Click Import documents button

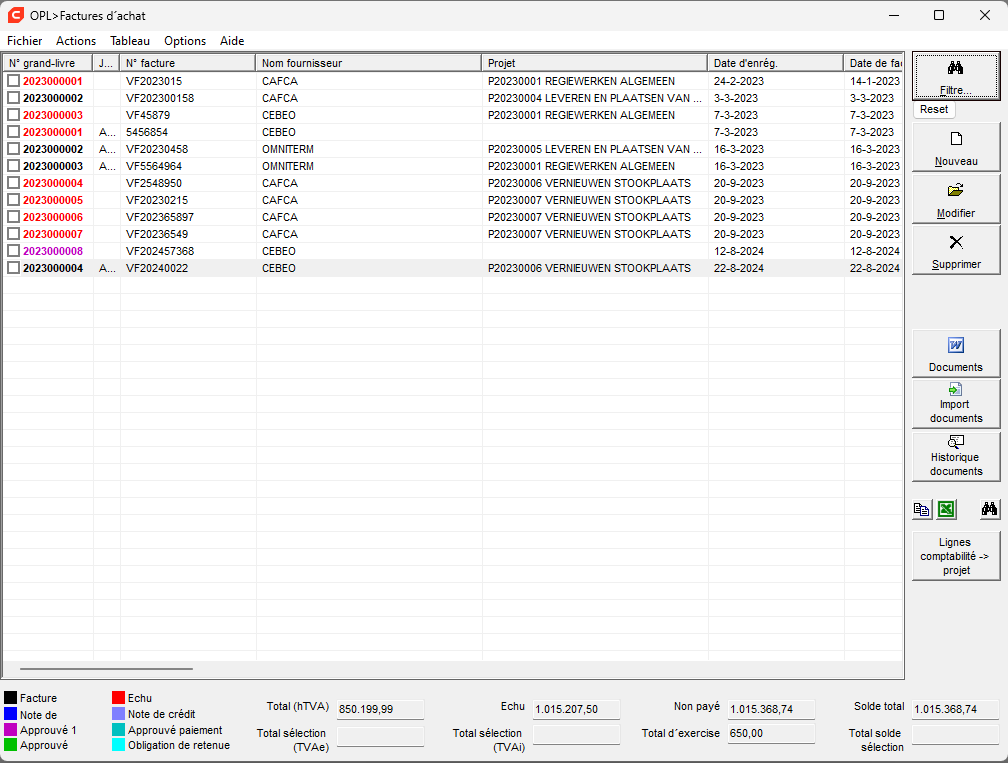click(956, 404)
